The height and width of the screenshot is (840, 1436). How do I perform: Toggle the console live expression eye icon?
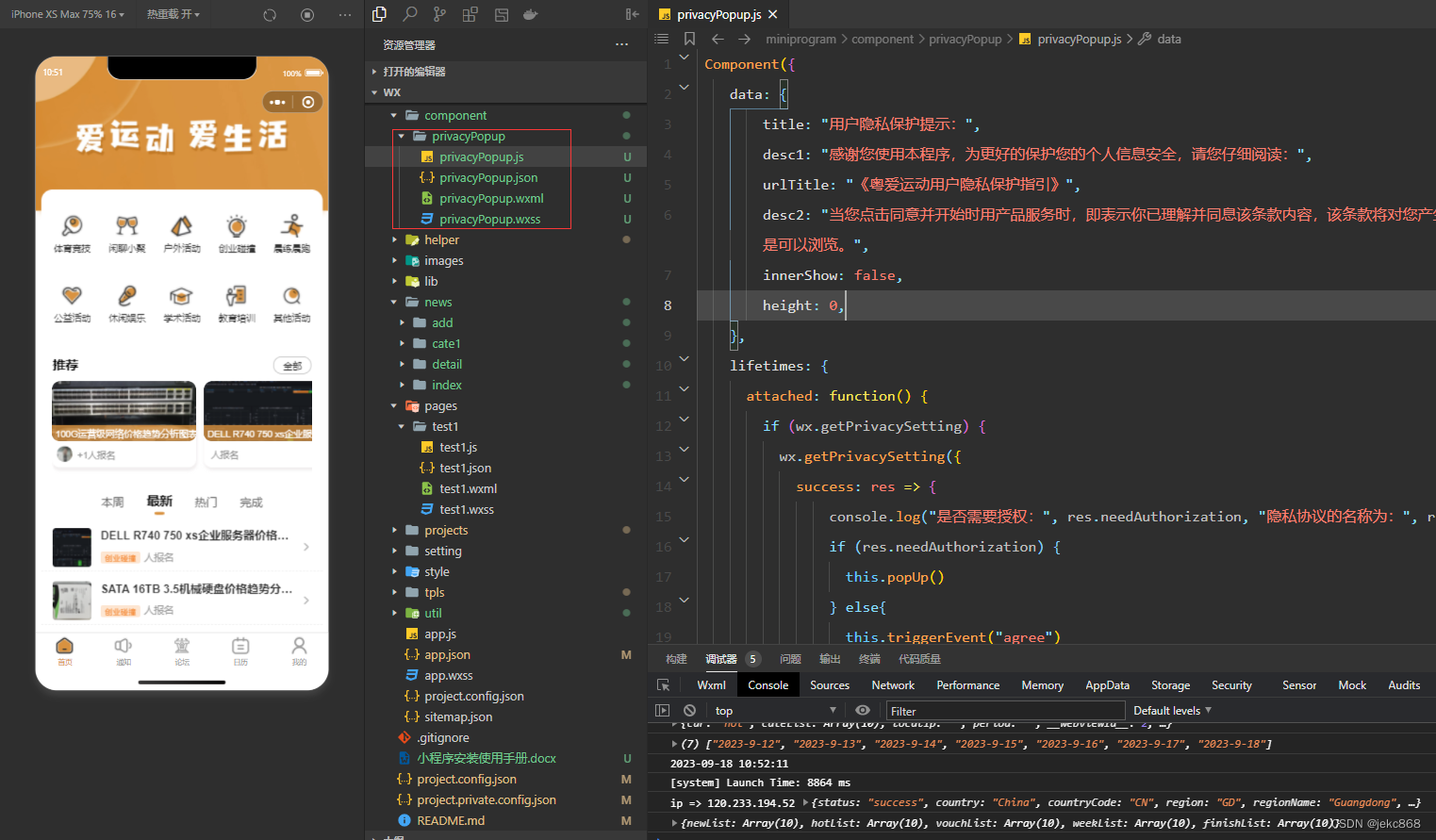click(x=863, y=711)
